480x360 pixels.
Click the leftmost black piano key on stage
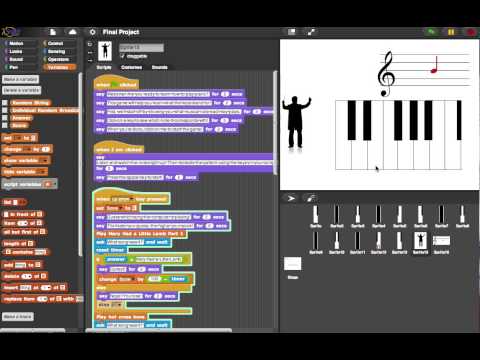(351, 120)
